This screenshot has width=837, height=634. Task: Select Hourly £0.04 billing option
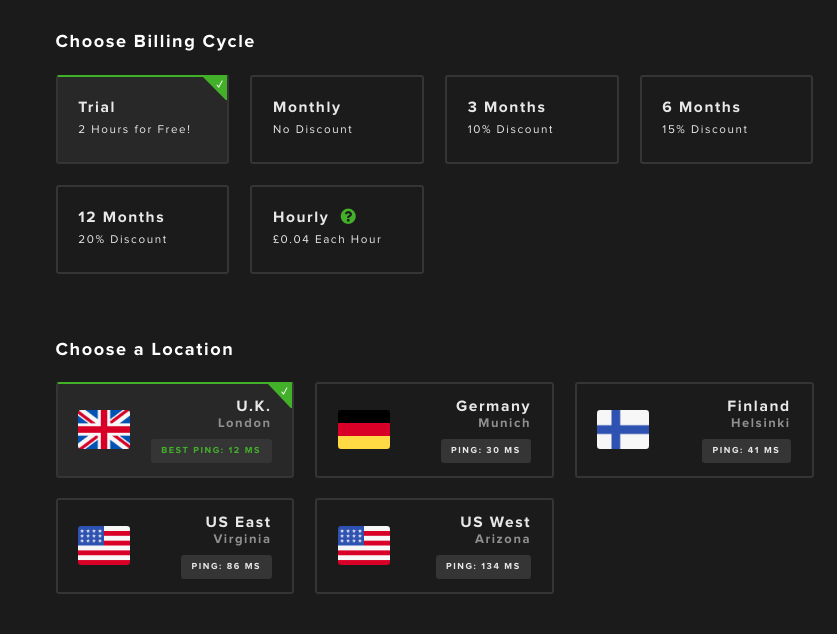(337, 229)
